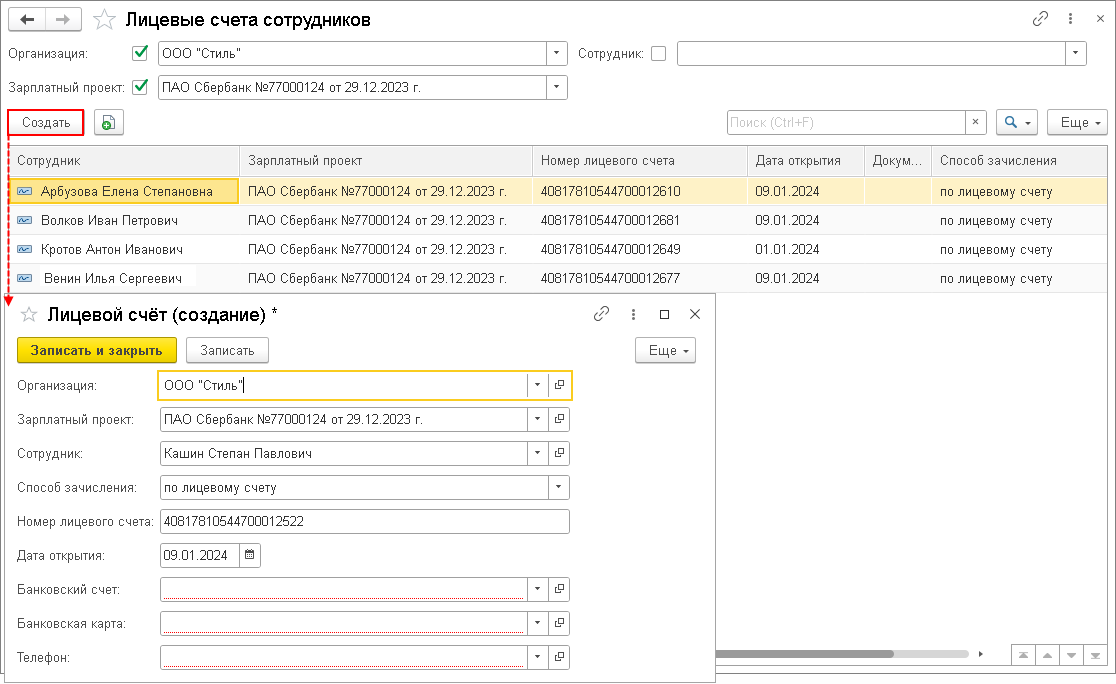Open the Банковский счет dropdown list
This screenshot has width=1116, height=684.
click(538, 590)
